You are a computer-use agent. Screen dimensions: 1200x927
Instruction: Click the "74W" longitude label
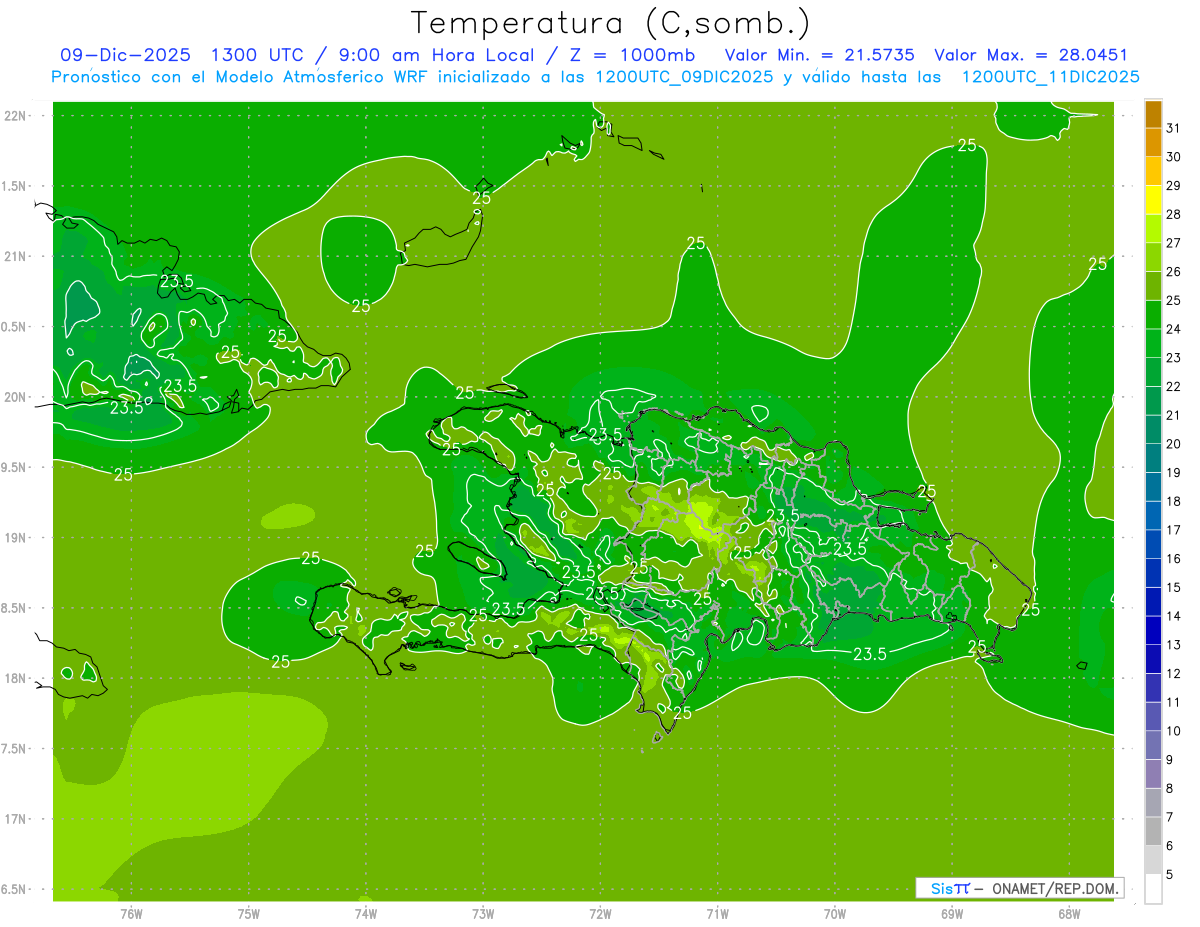[x=366, y=914]
